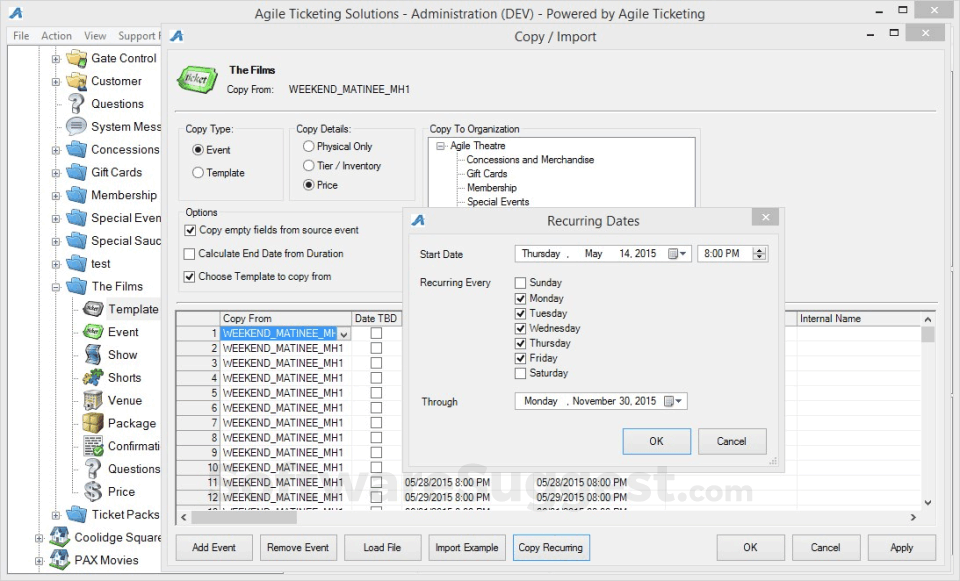Viewport: 960px width, 581px height.
Task: Enable the Saturday checkbox in Recurring Dates
Action: point(518,373)
